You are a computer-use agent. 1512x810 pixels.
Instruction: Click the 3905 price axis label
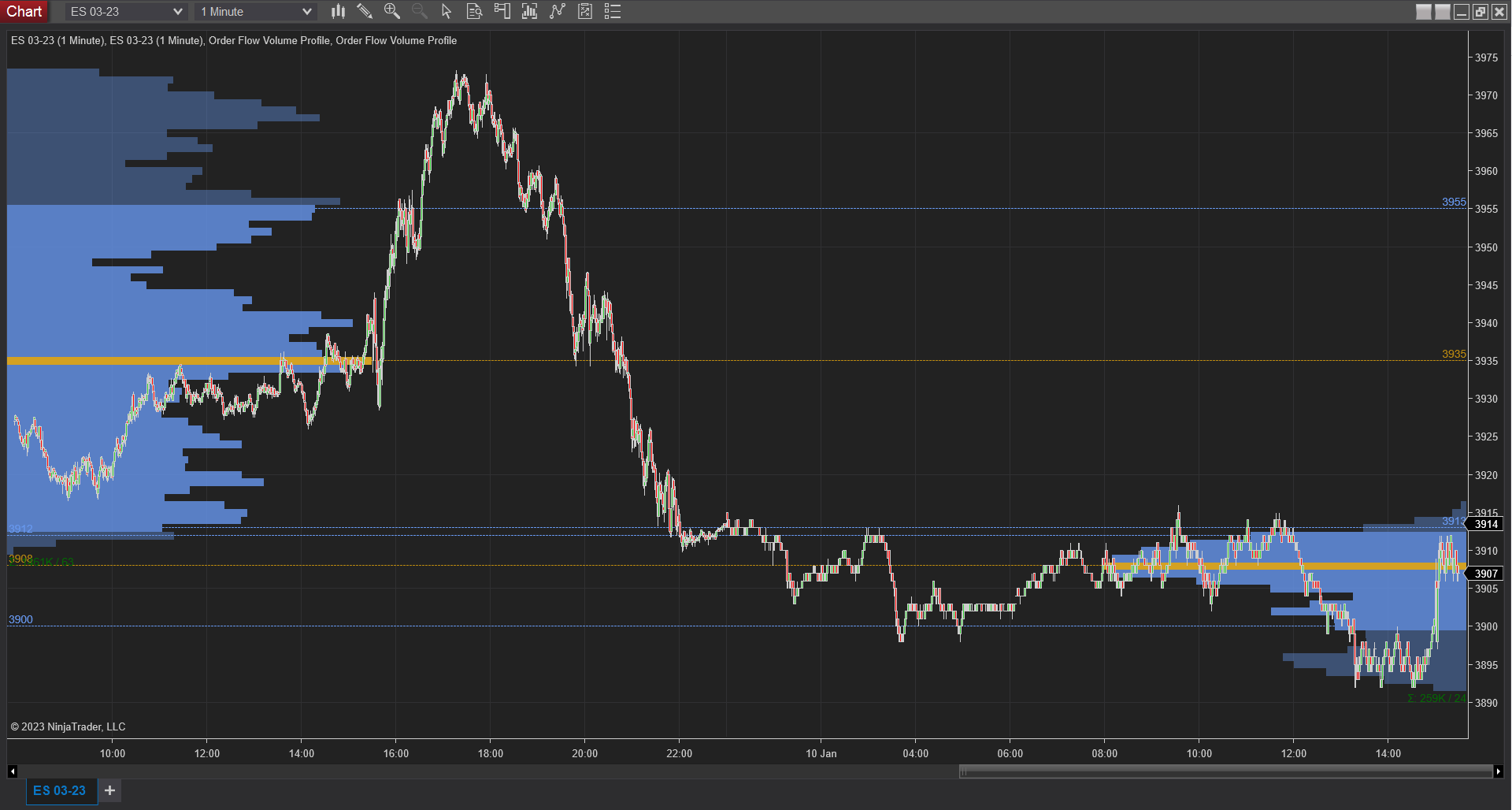(1487, 589)
